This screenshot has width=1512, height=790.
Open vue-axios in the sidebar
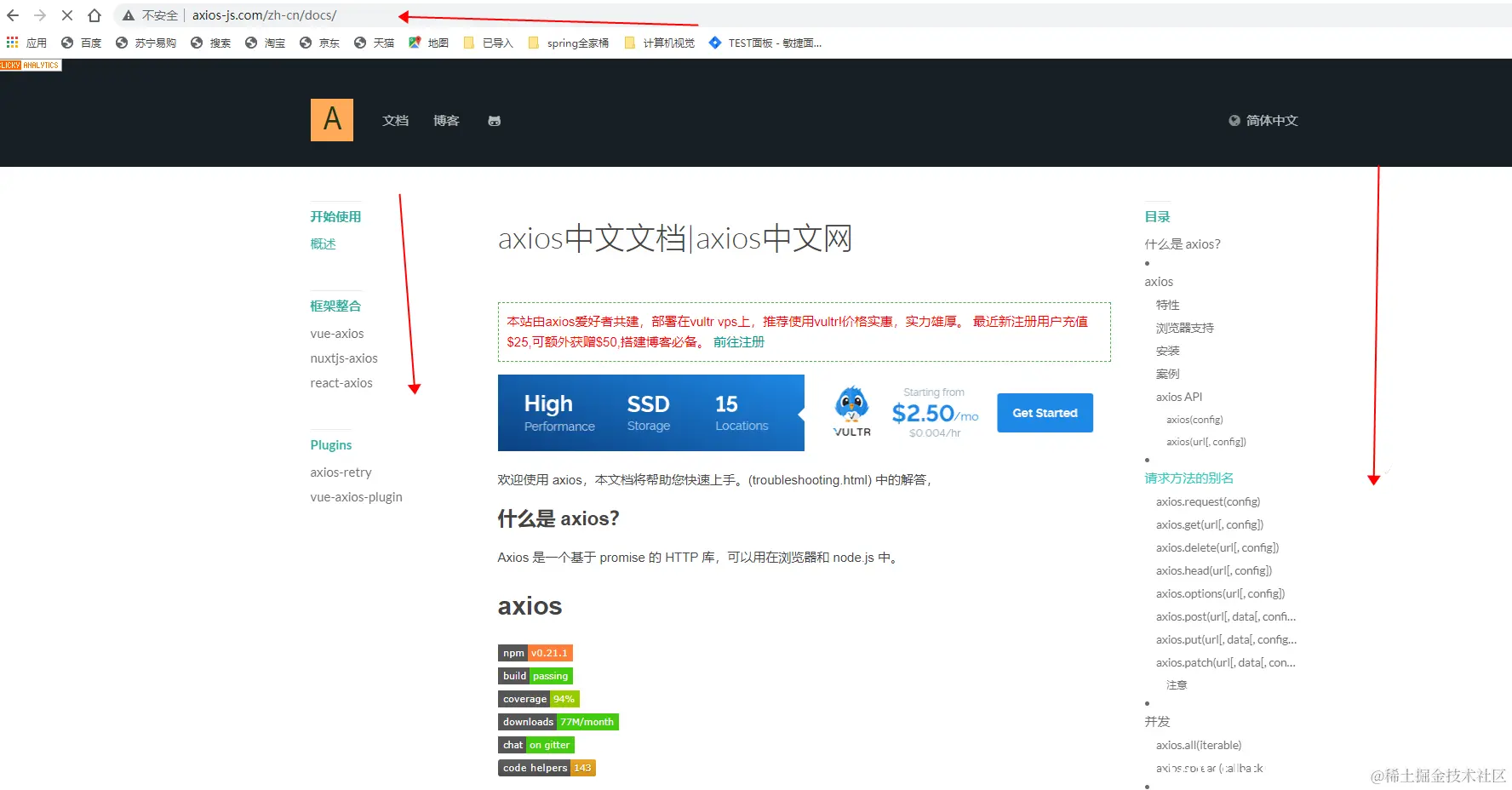[337, 334]
